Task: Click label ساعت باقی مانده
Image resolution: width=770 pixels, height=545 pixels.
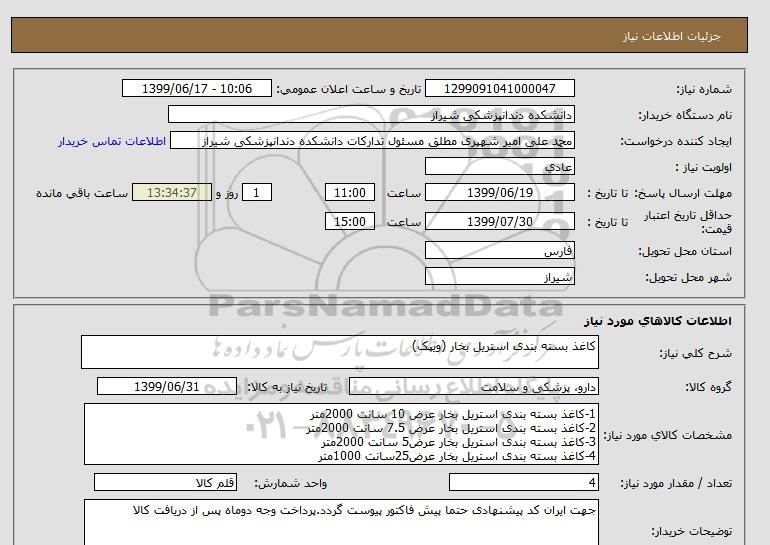Action: click(x=82, y=193)
